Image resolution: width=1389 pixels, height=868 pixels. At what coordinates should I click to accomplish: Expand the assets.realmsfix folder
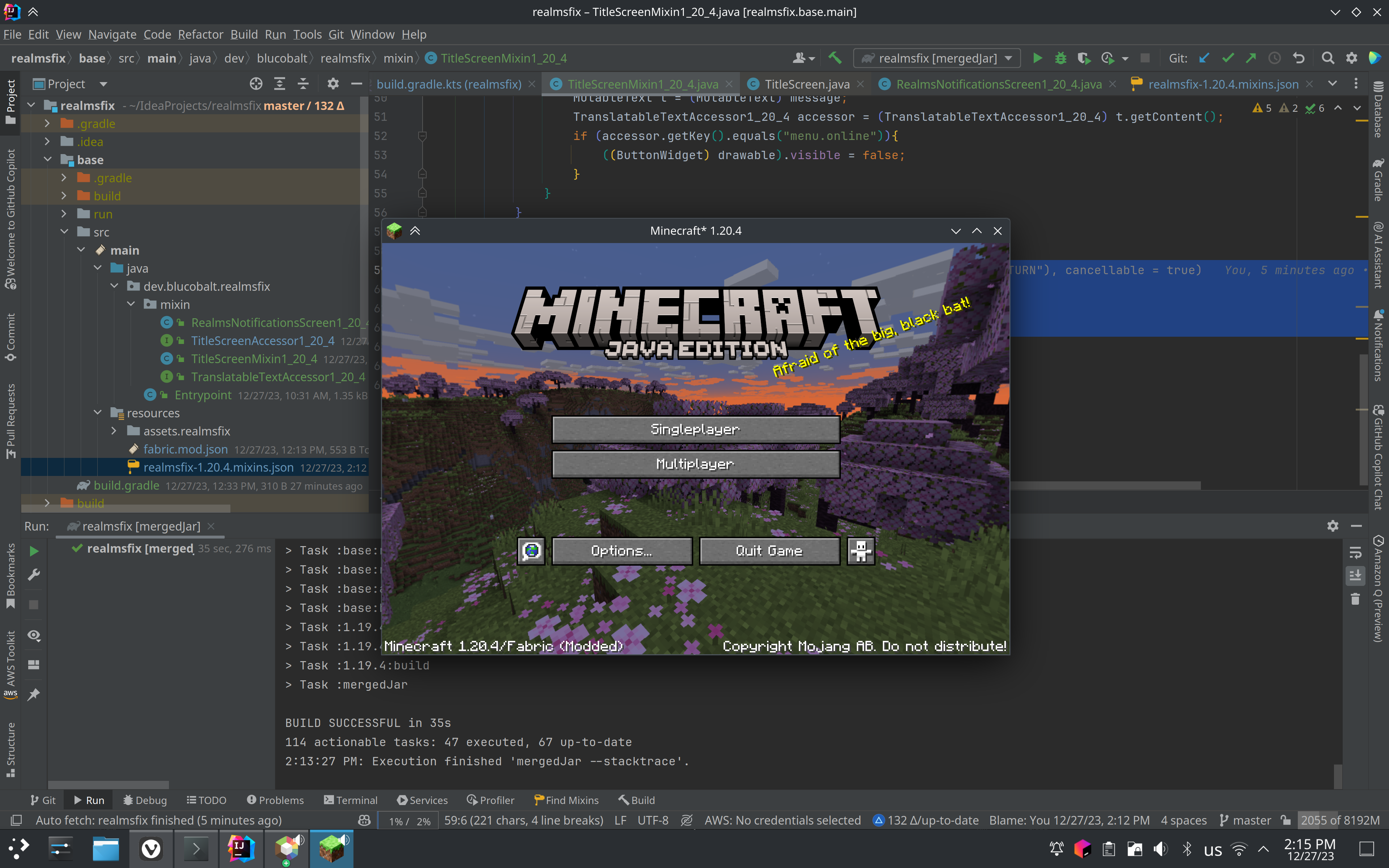pos(114,431)
